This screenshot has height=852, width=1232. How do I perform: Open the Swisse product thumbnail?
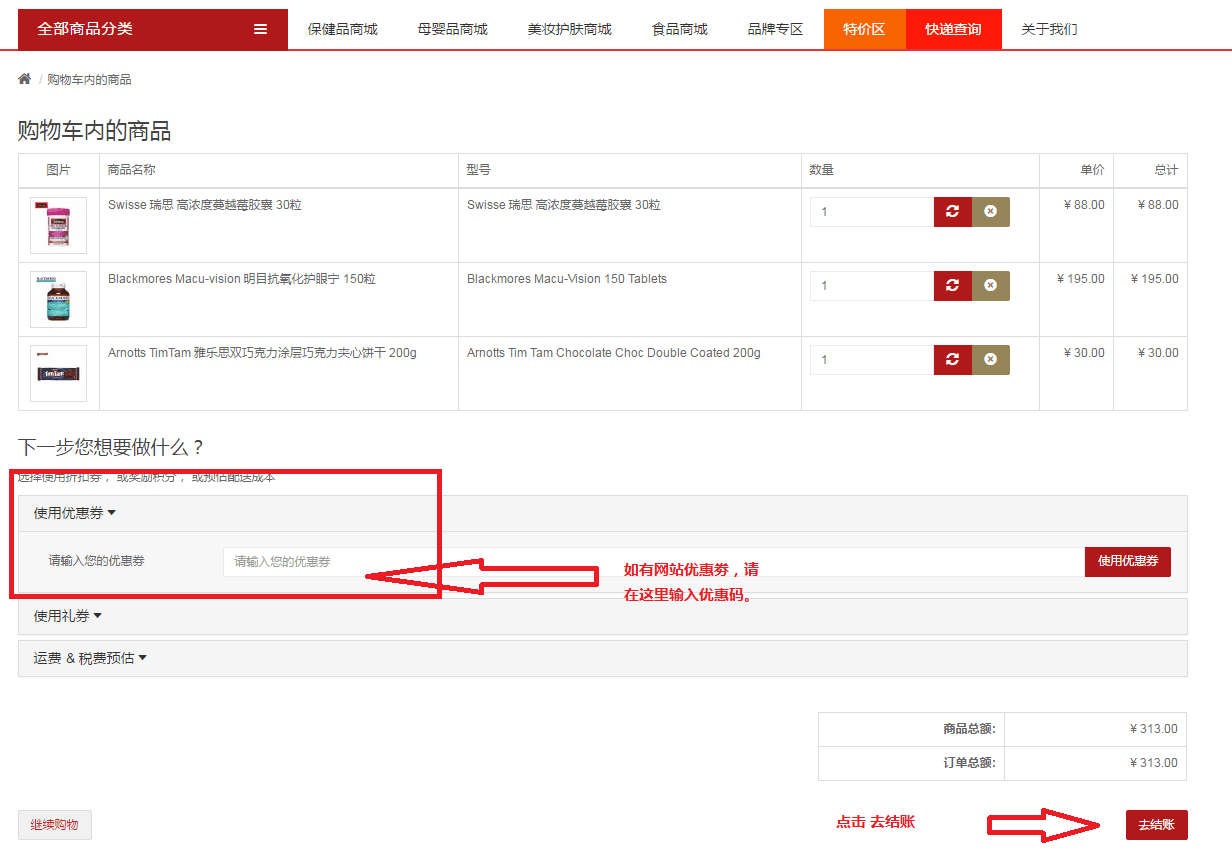click(x=58, y=225)
